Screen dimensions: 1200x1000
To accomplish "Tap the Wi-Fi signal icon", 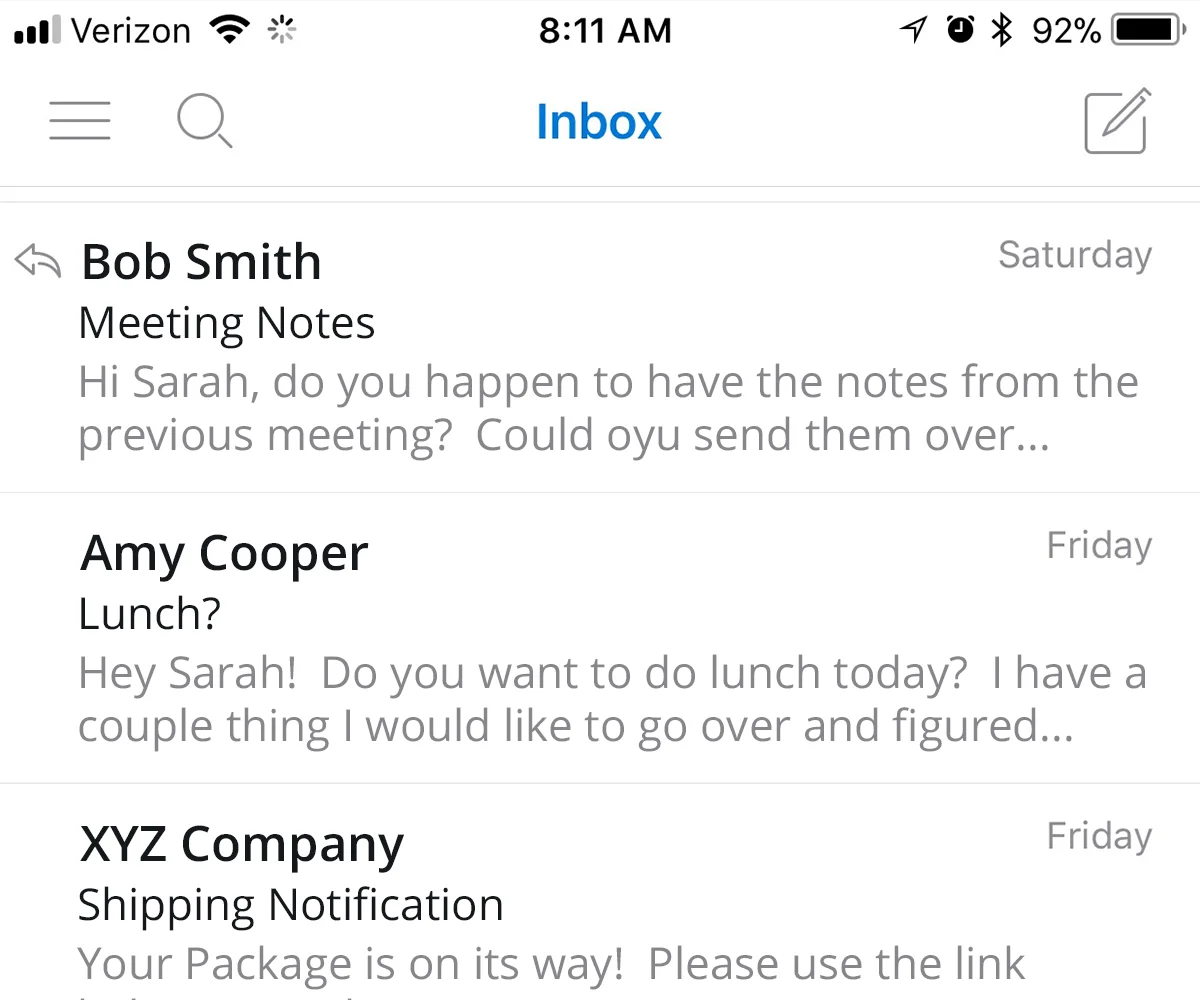I will pos(230,31).
